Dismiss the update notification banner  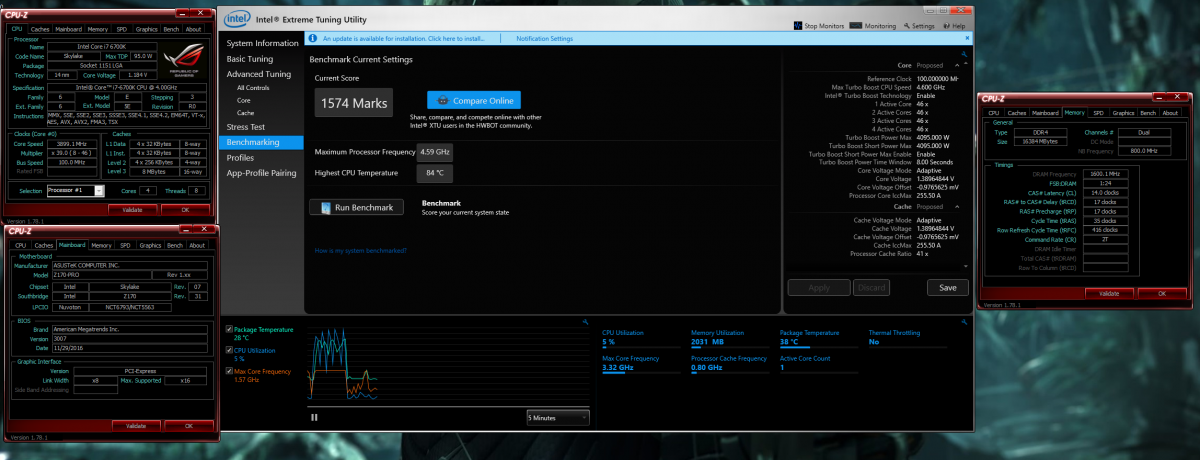[x=968, y=38]
